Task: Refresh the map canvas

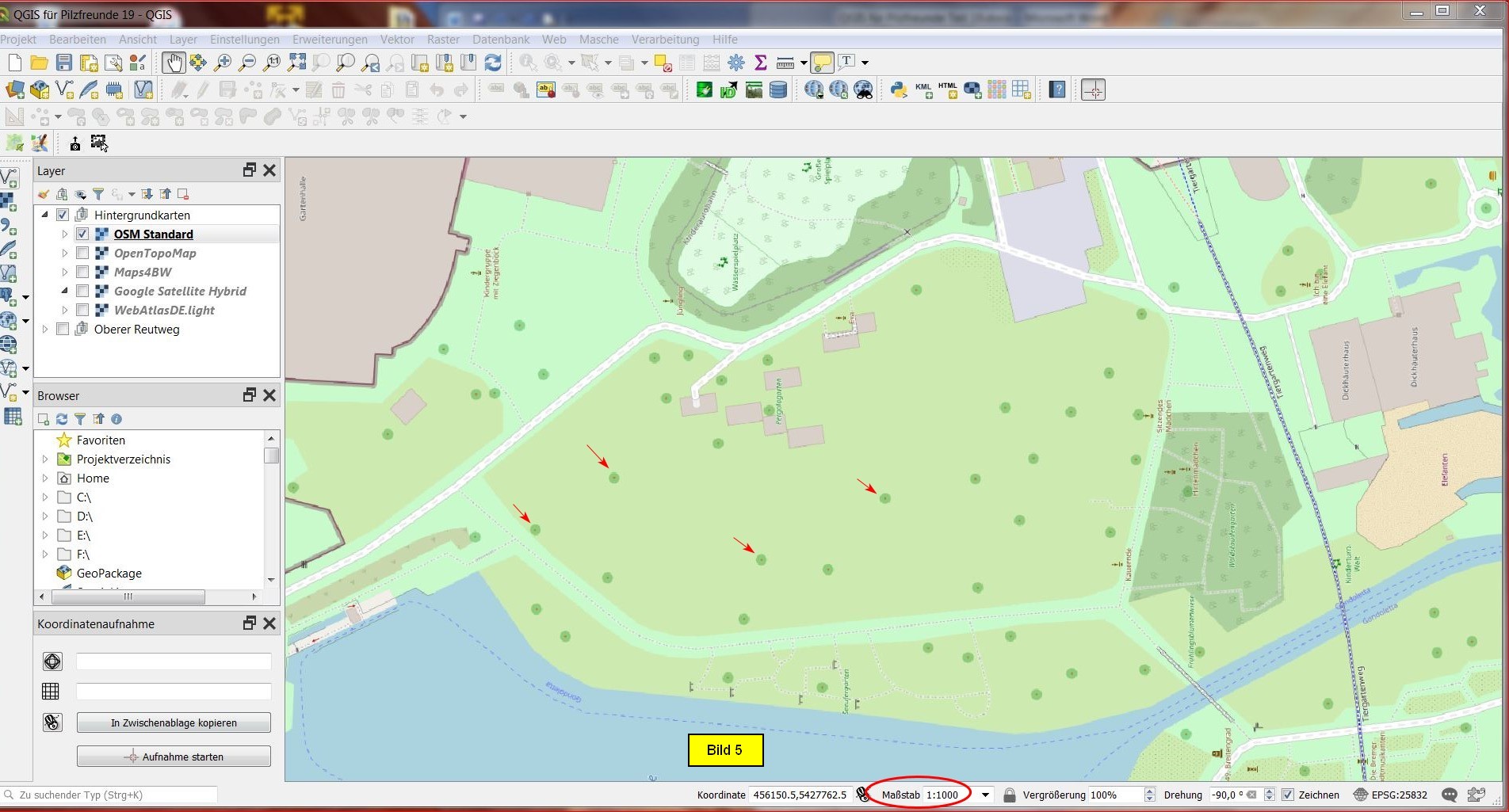Action: pos(493,63)
